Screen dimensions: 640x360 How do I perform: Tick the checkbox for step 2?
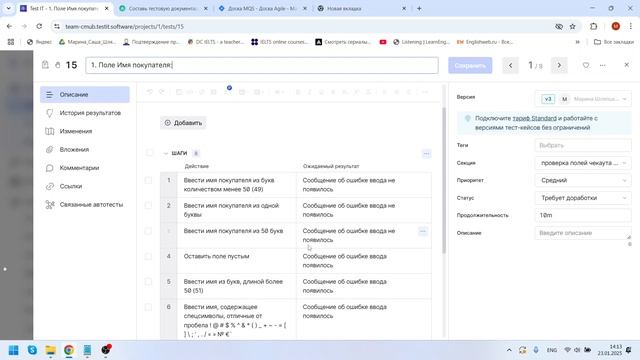pyautogui.click(x=148, y=206)
